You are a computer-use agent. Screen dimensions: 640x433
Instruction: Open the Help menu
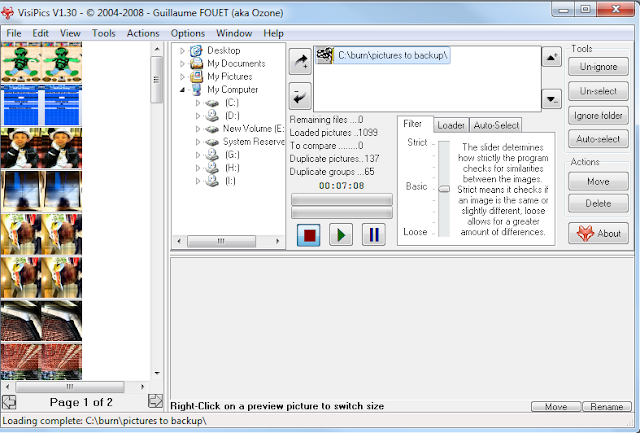[x=273, y=33]
